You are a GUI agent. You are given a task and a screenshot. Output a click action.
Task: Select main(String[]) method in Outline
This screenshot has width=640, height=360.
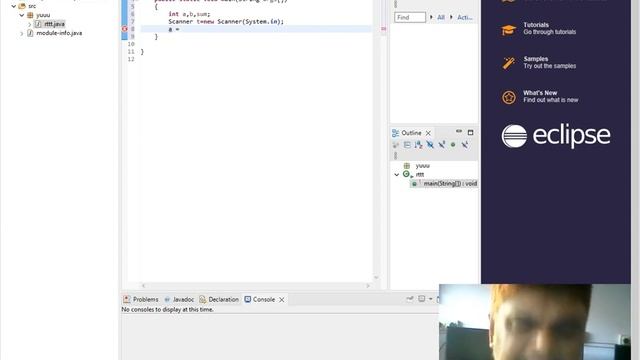[x=450, y=184]
